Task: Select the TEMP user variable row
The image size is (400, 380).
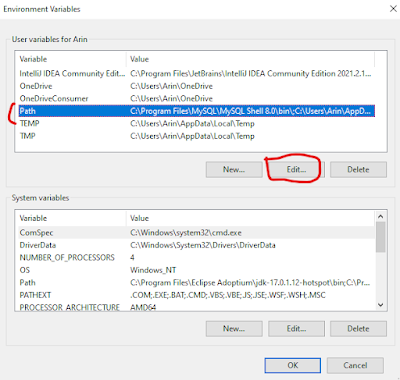Action: click(x=197, y=124)
